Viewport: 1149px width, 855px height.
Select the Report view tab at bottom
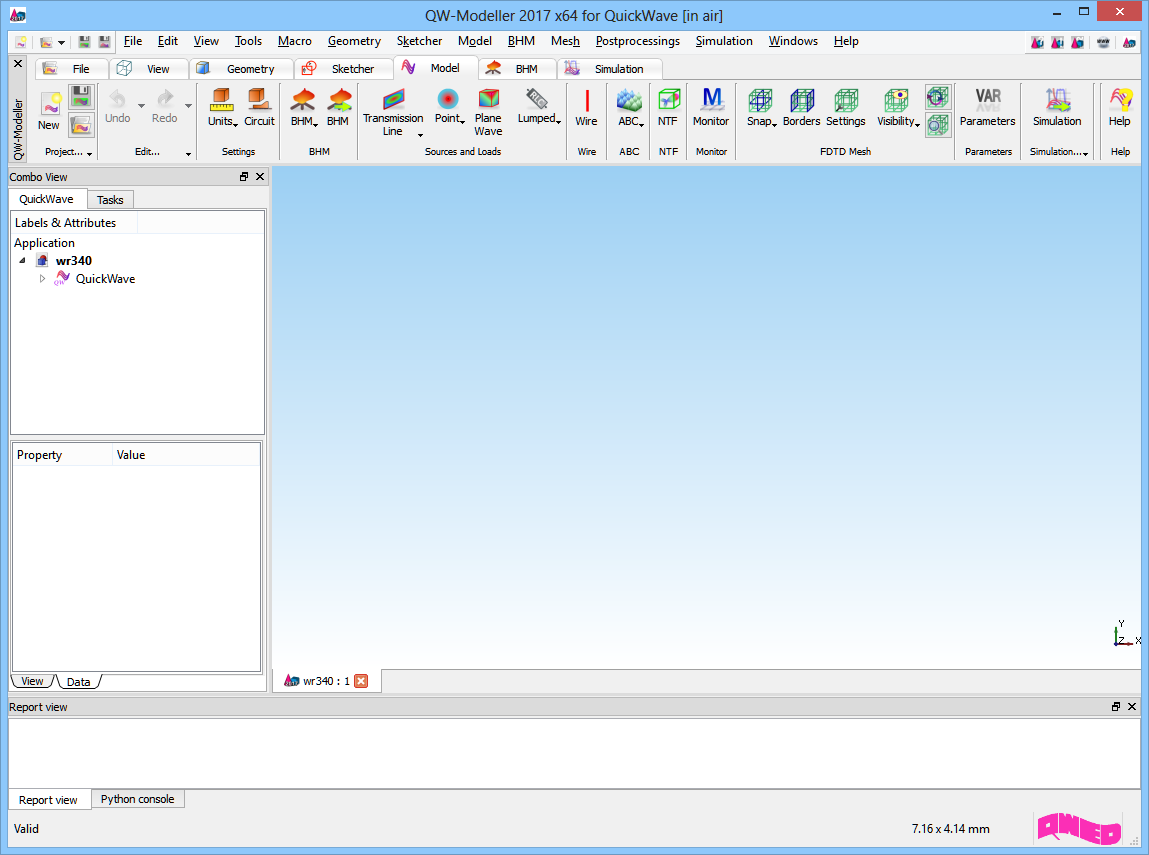coord(48,800)
